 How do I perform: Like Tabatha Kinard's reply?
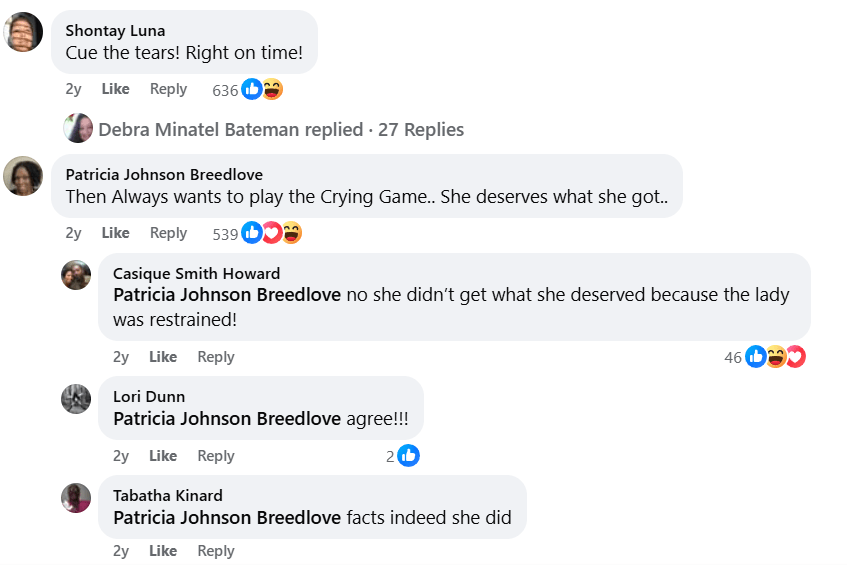163,551
